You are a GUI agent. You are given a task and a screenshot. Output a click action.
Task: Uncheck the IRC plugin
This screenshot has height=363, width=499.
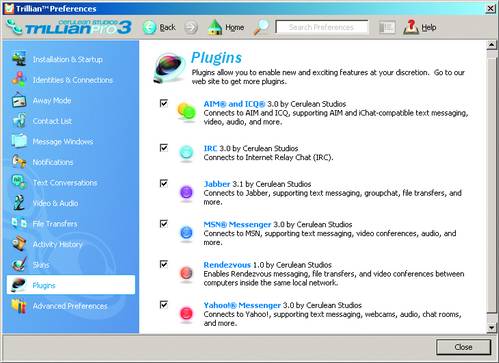click(164, 147)
